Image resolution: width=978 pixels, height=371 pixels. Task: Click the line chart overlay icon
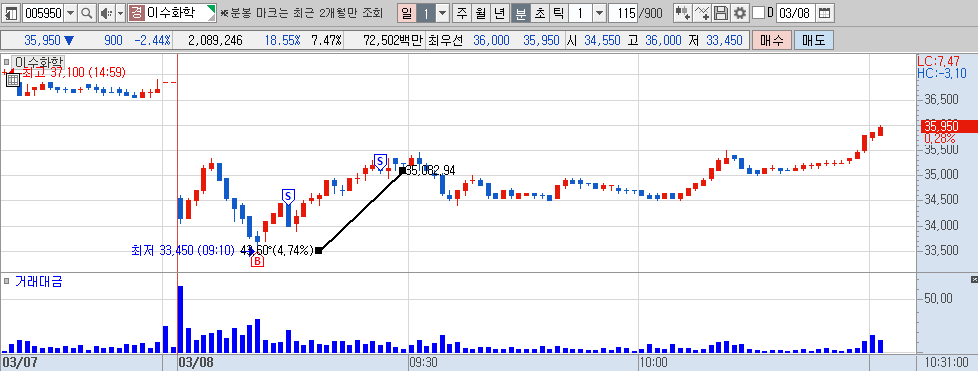(x=702, y=12)
